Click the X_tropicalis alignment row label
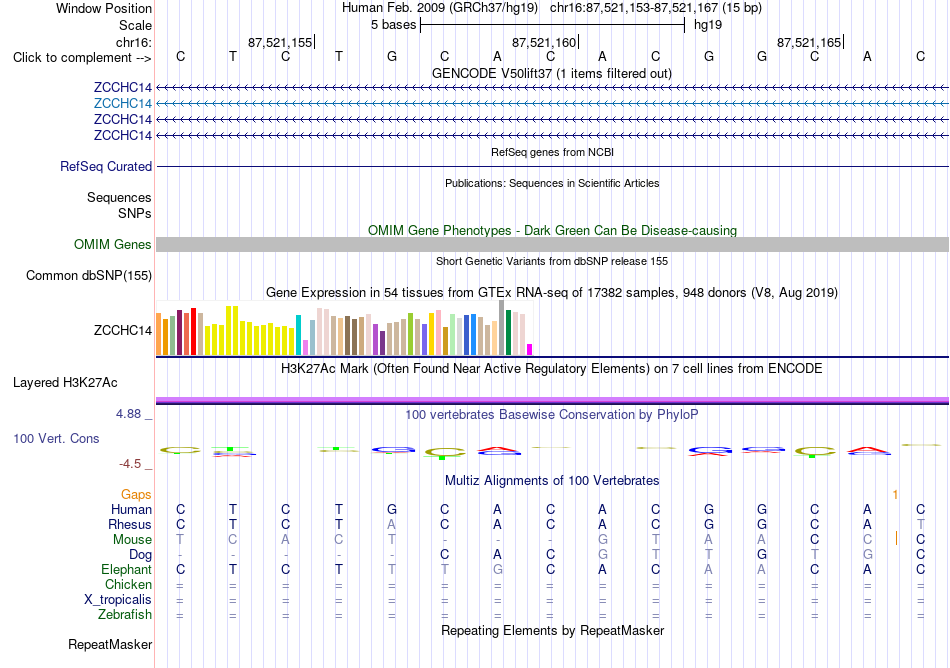 118,600
